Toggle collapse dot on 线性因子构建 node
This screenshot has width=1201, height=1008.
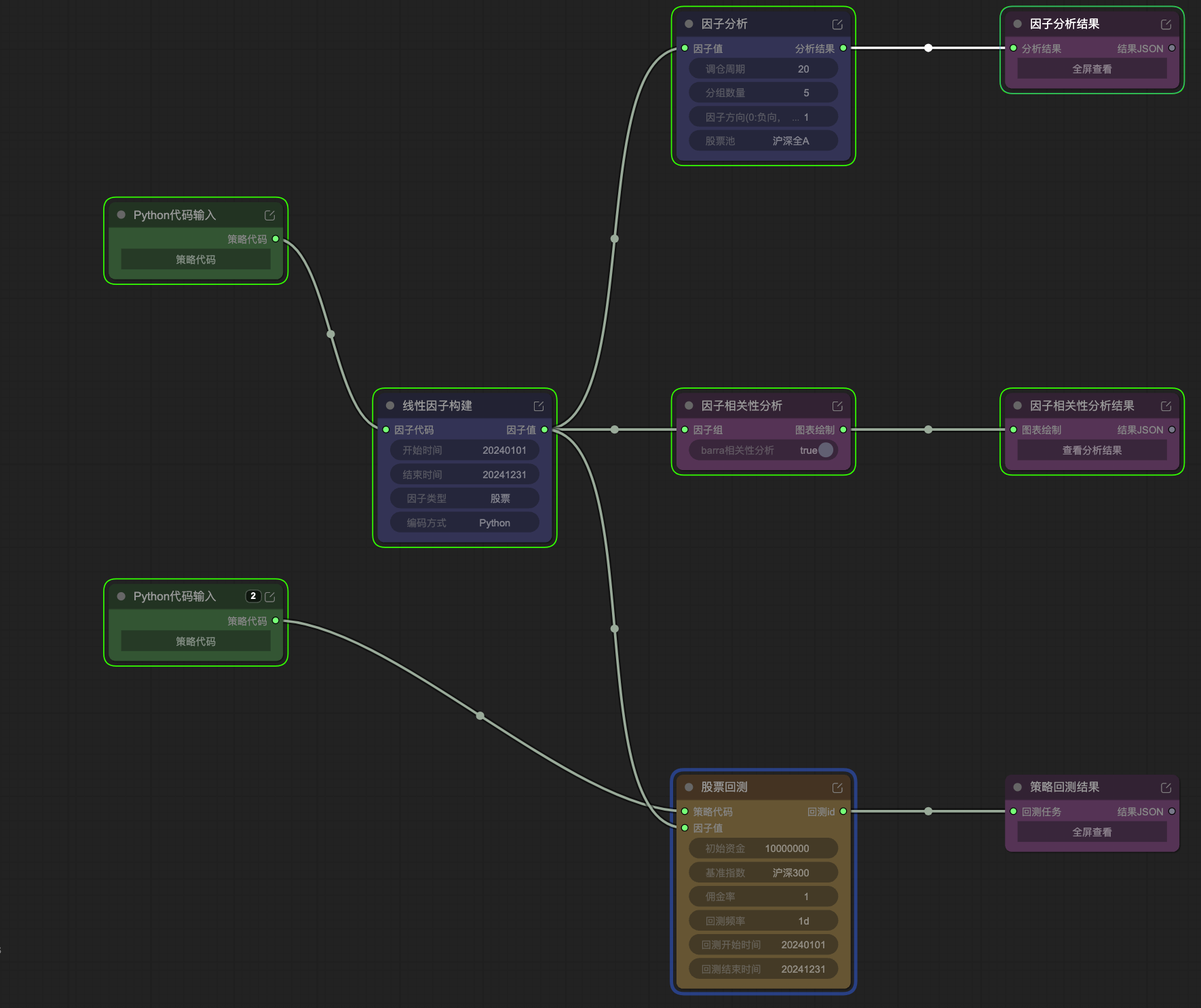pyautogui.click(x=390, y=406)
